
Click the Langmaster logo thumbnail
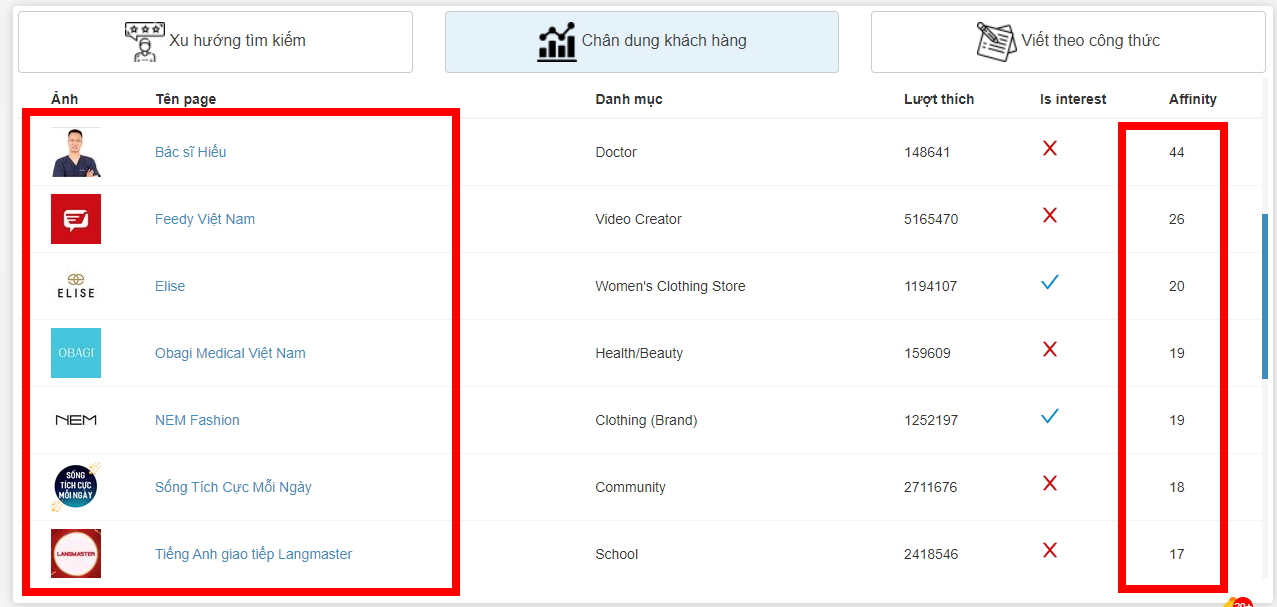coord(76,554)
